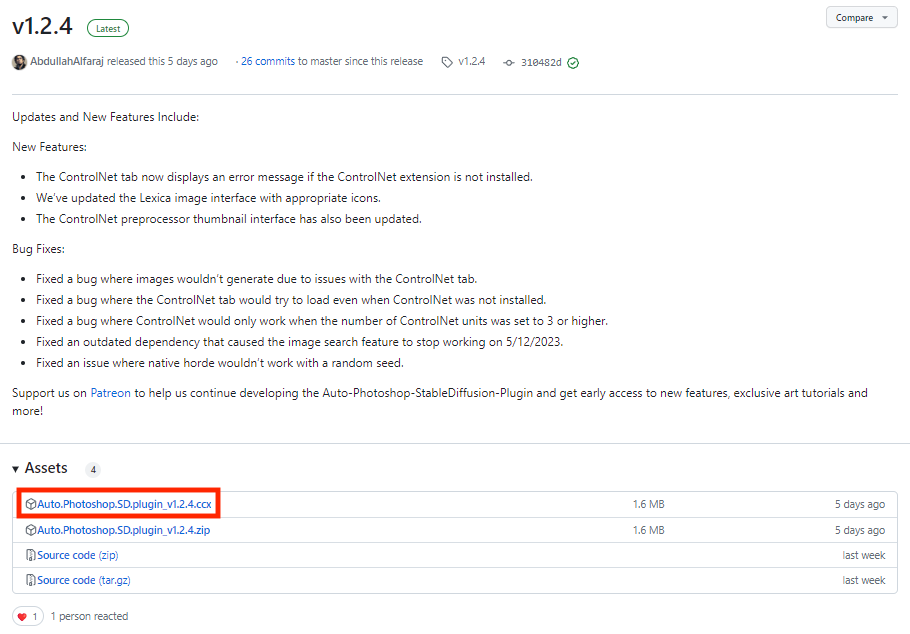This screenshot has width=910, height=634.
Task: Click the Latest release badge
Action: coord(108,28)
